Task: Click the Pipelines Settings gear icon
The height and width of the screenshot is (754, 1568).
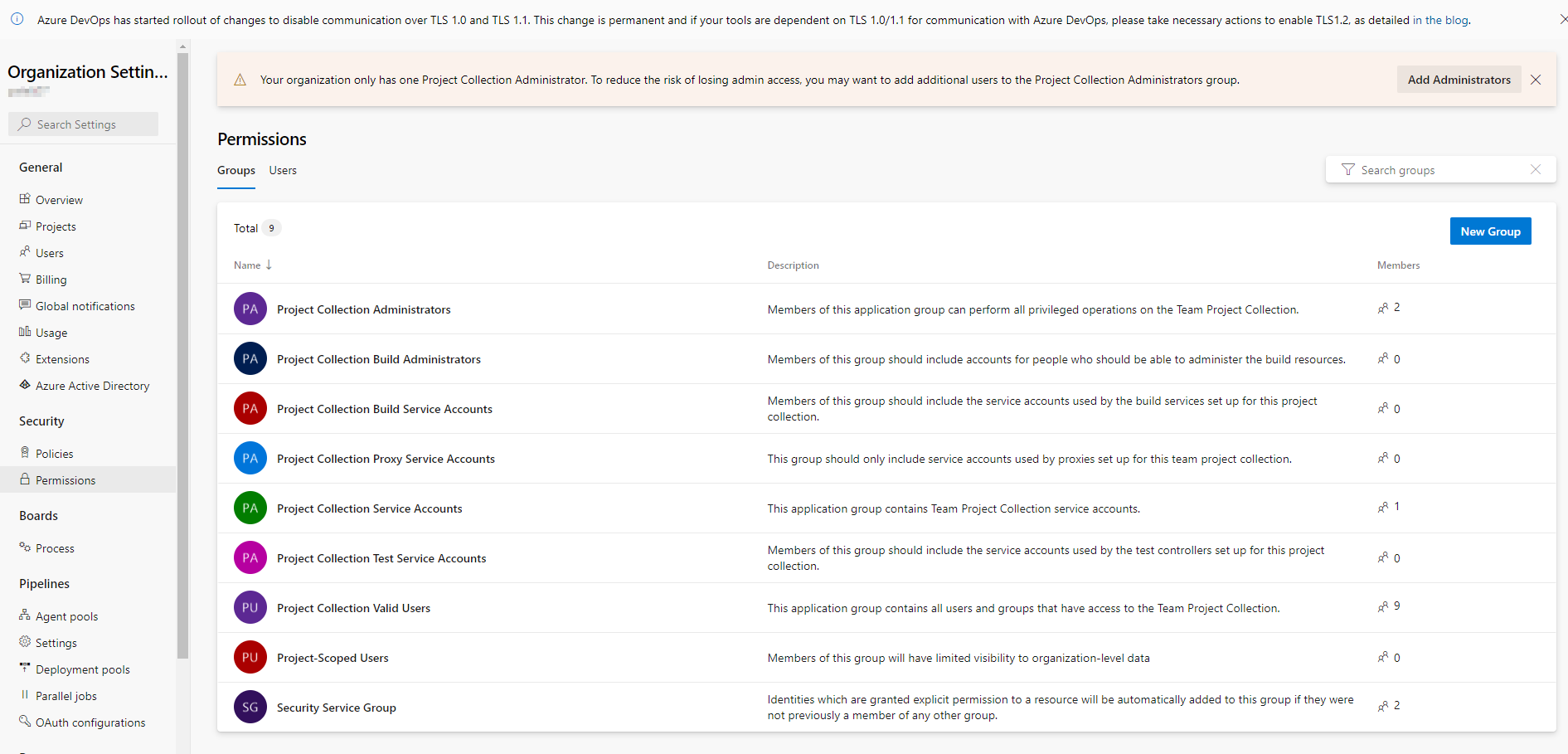Action: 25,642
